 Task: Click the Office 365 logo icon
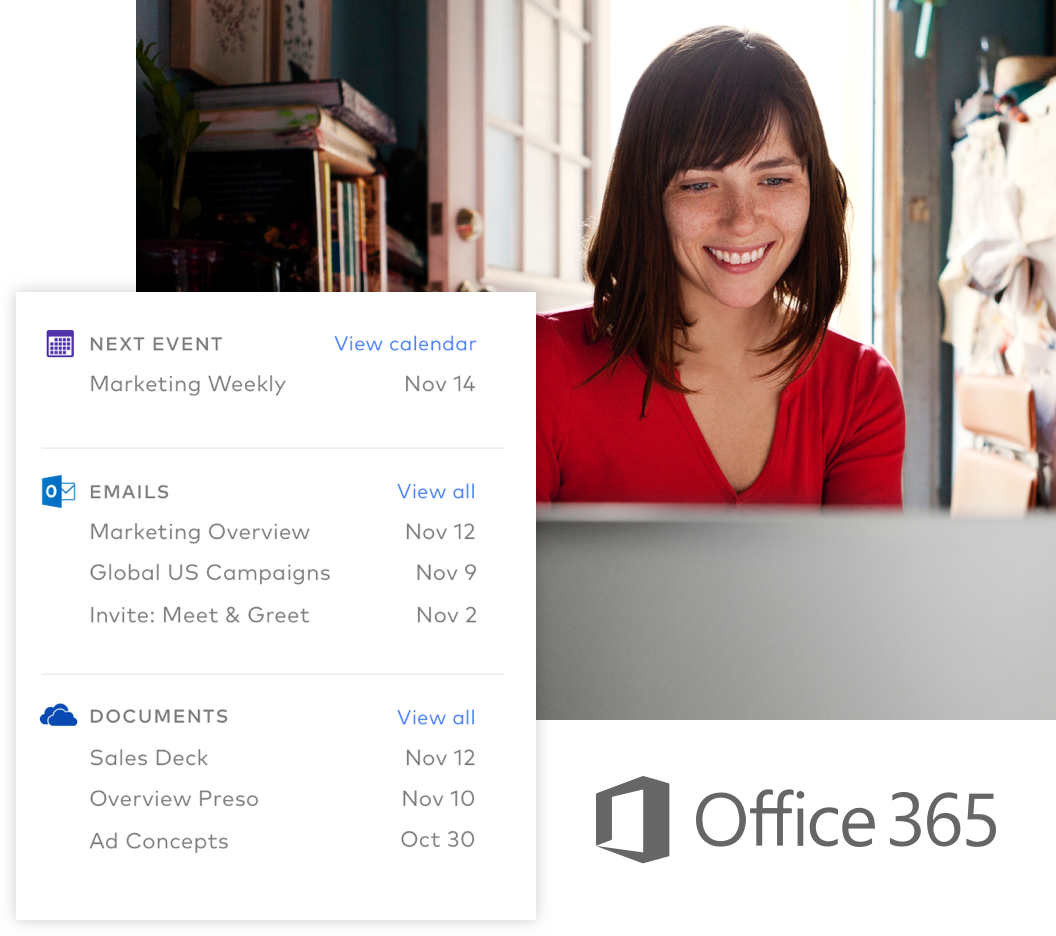[x=632, y=819]
